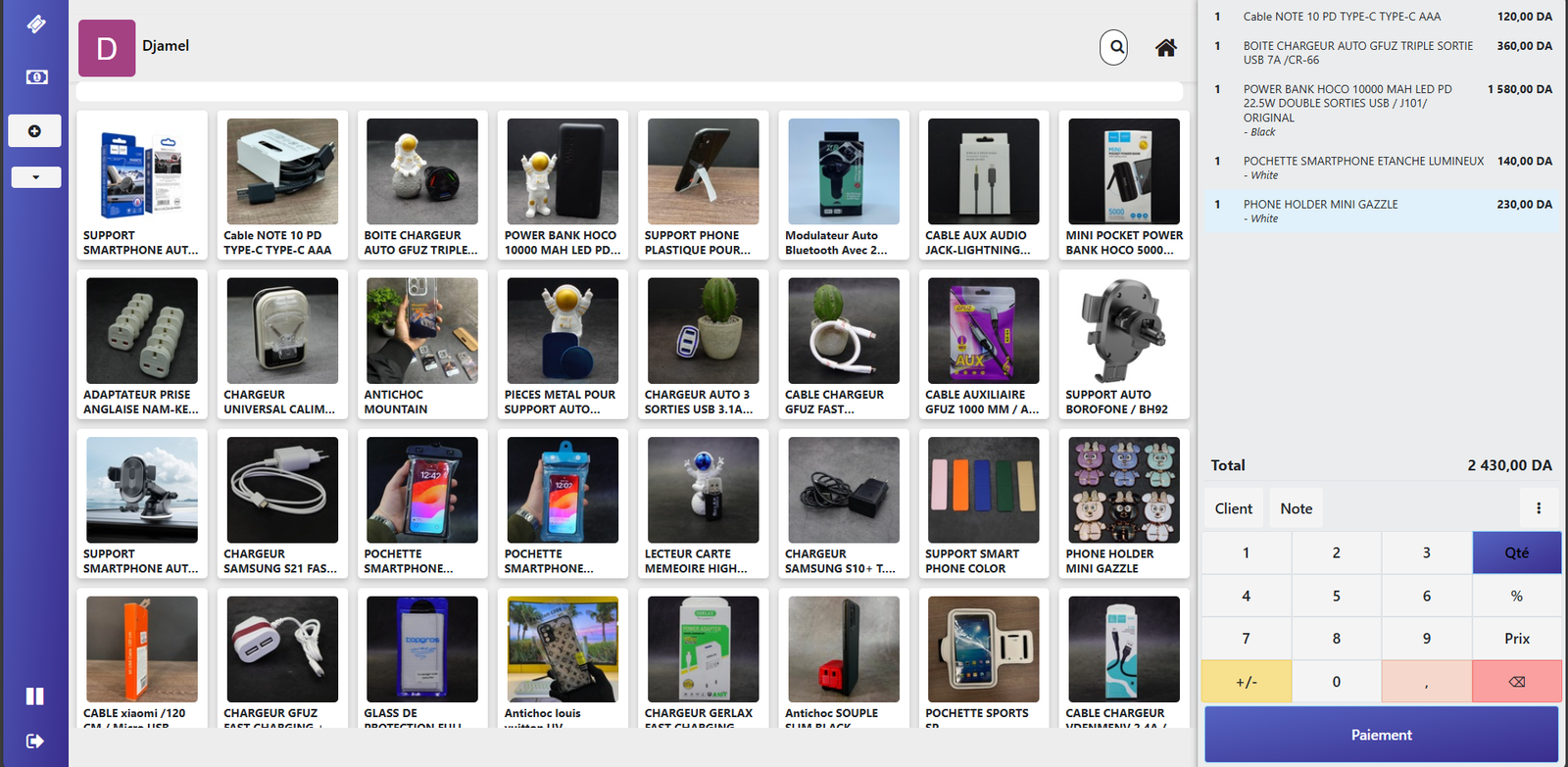1568x767 pixels.
Task: Click the ticket icon in the sidebar
Action: coord(35,24)
